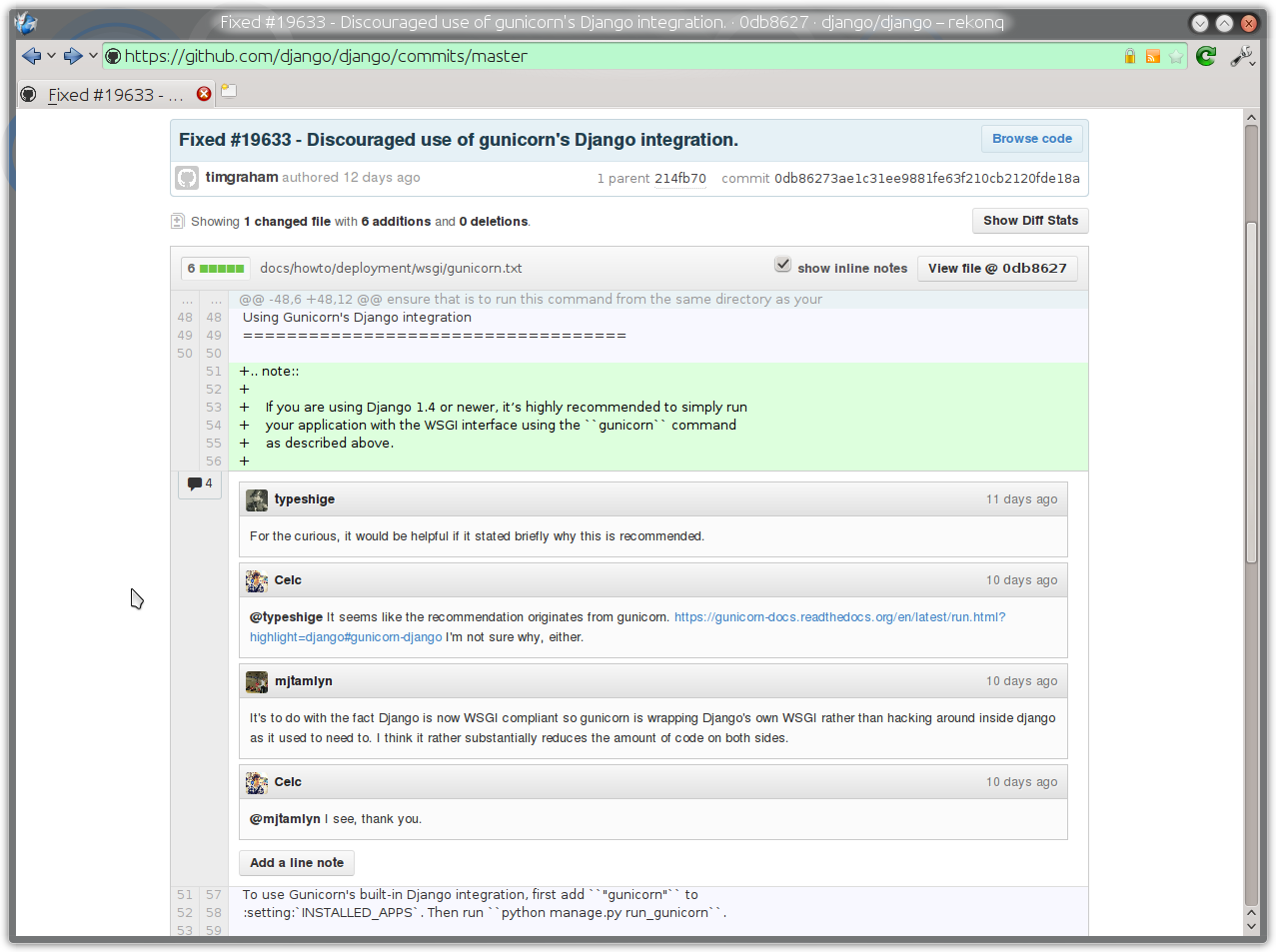Image resolution: width=1276 pixels, height=952 pixels.
Task: Follow the gunicorn-docs.readthedocs.org link
Action: click(839, 617)
